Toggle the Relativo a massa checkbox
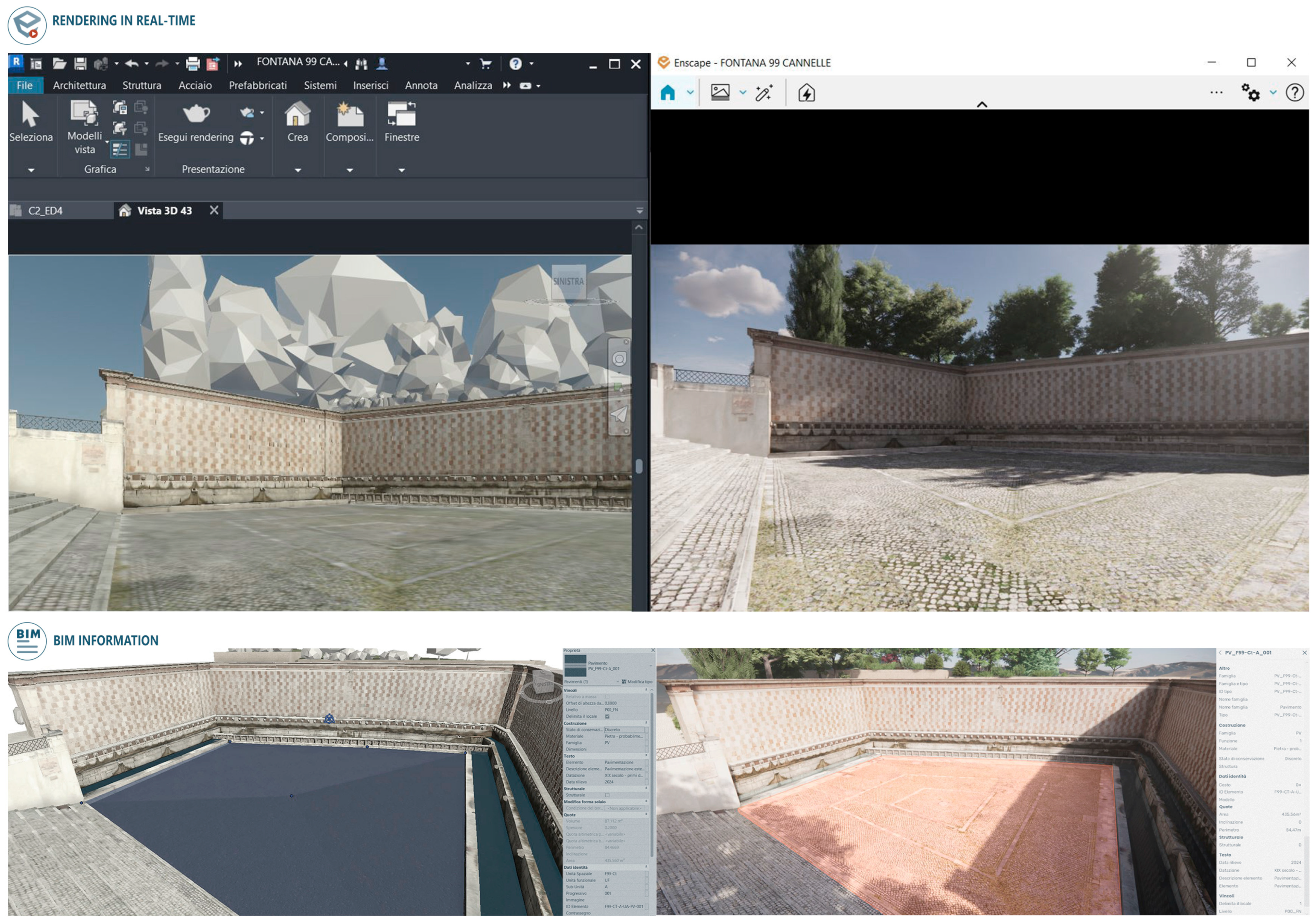1316x921 pixels. point(608,696)
